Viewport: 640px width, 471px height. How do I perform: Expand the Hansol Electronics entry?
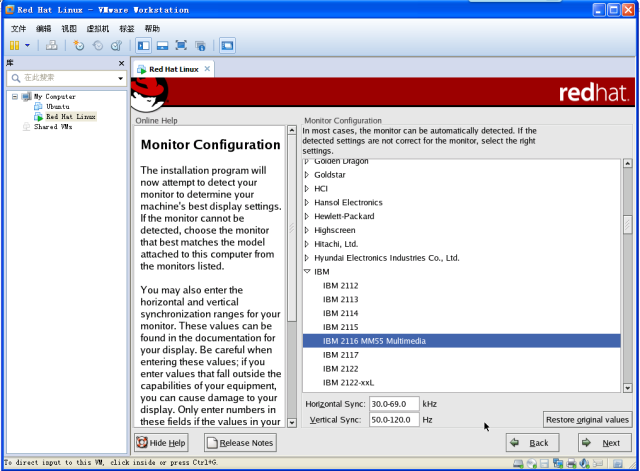point(307,202)
